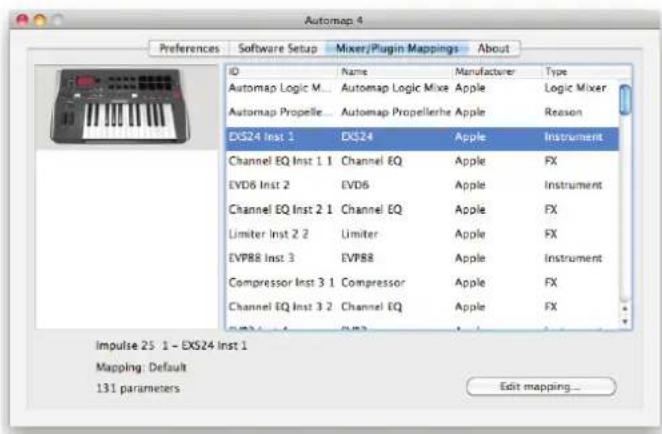Sort by the Manufacturer column header
This screenshot has height=434, width=662.
(497, 72)
